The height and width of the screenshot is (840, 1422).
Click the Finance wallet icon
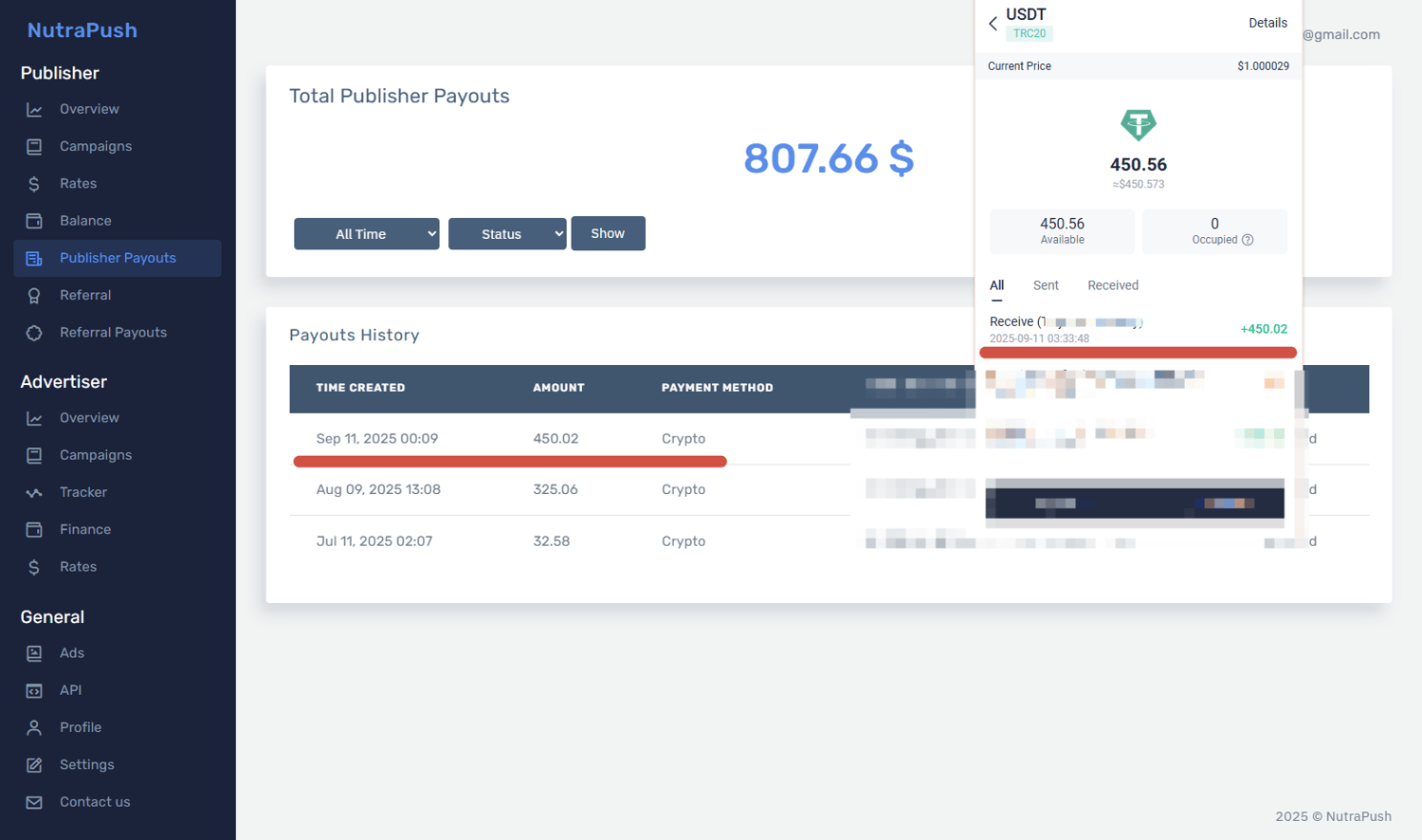pyautogui.click(x=34, y=530)
